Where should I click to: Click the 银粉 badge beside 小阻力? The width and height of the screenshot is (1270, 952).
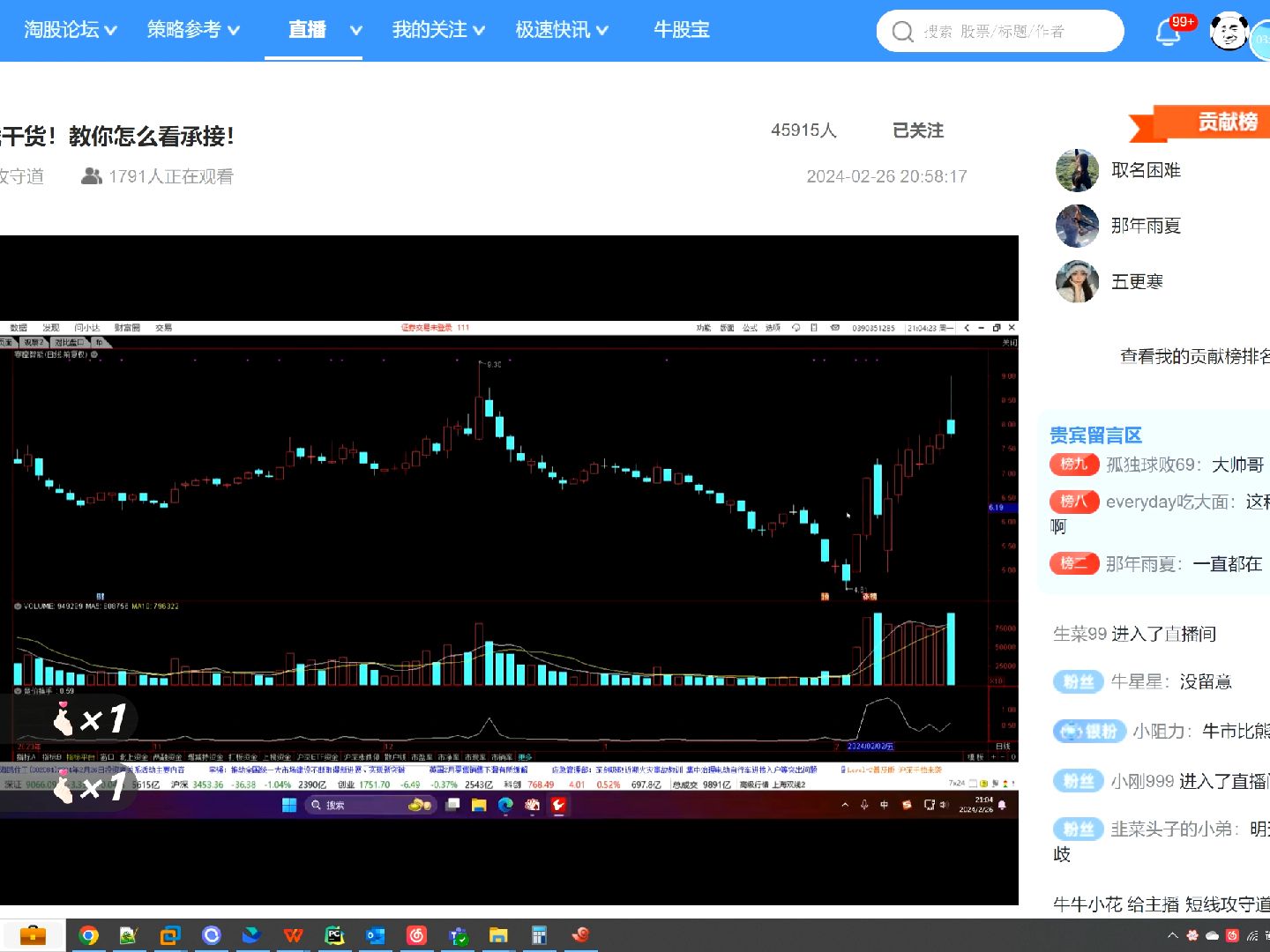point(1088,731)
